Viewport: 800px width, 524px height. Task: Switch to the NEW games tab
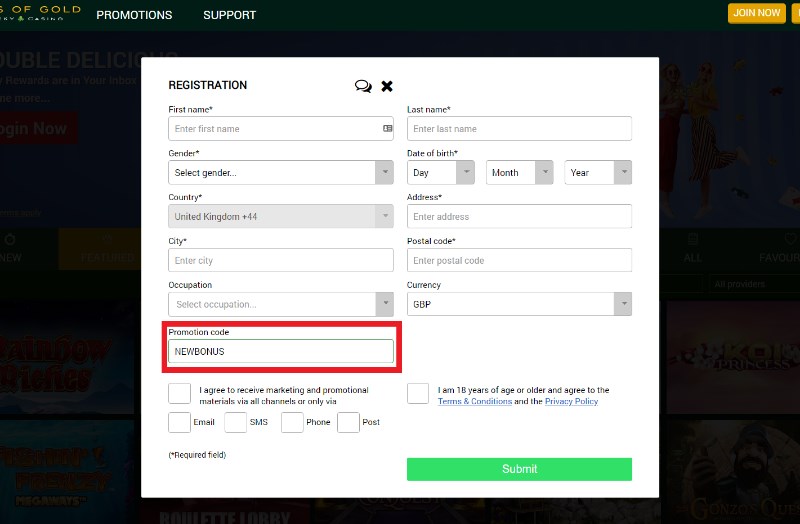tap(10, 249)
